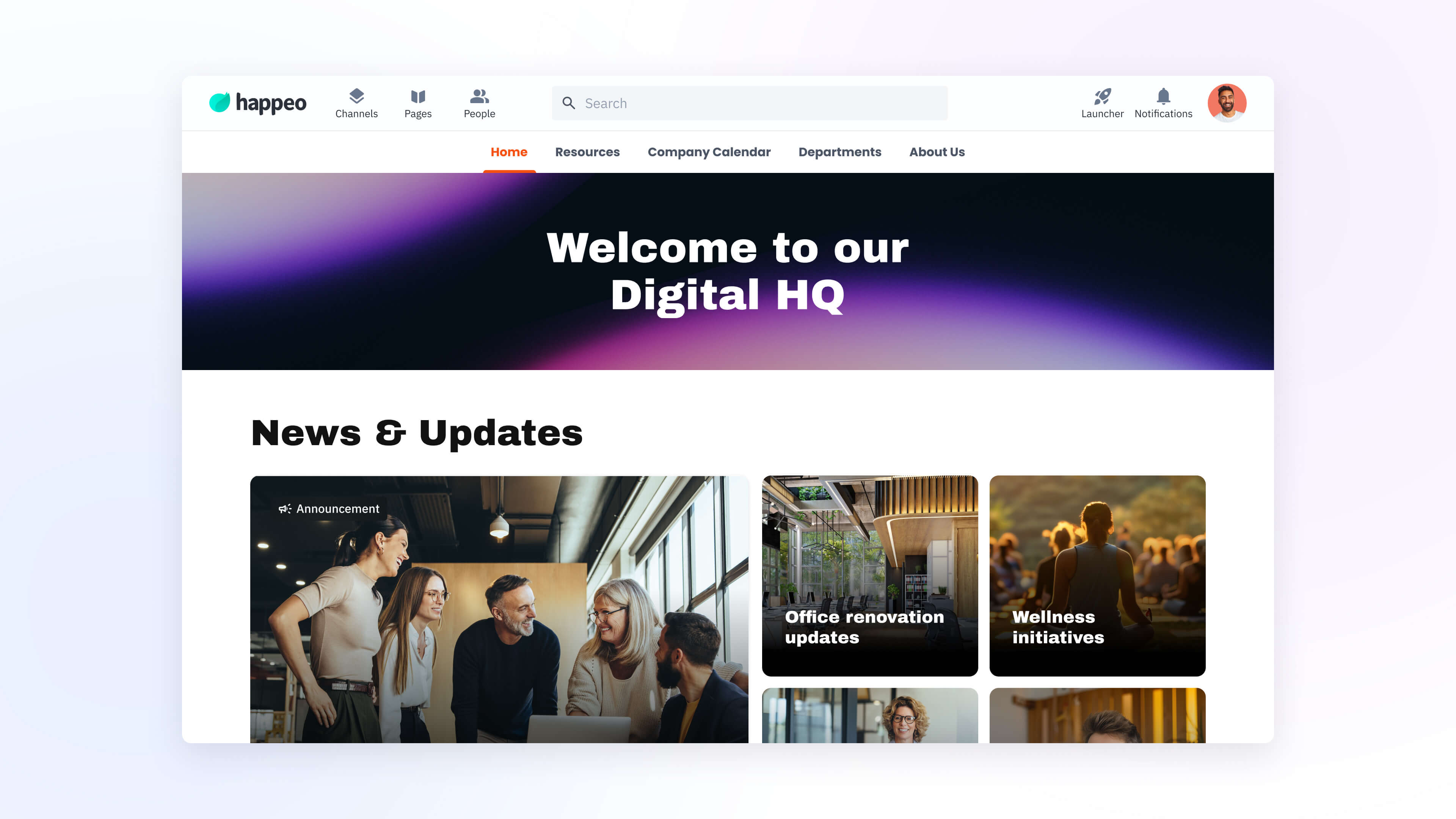
Task: Open the Notifications bell icon
Action: tap(1163, 97)
